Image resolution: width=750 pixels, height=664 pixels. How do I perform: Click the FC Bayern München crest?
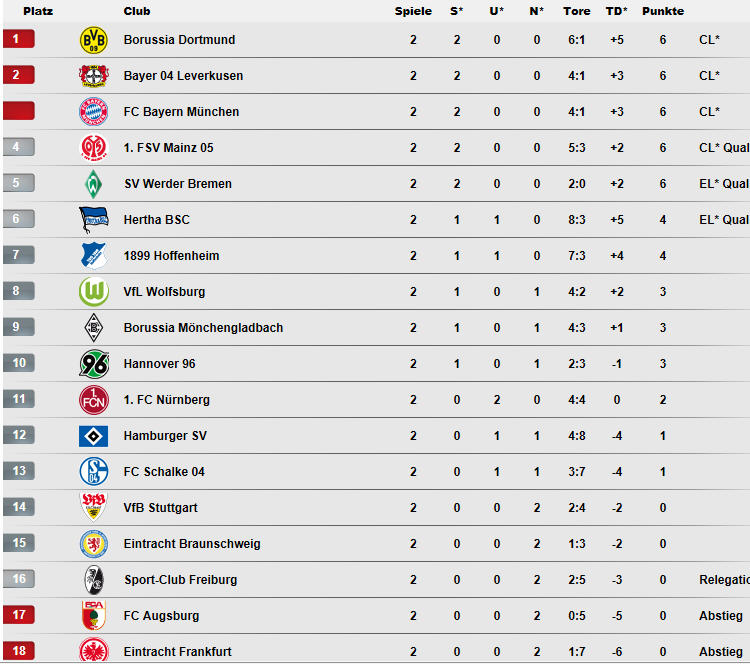[x=93, y=112]
